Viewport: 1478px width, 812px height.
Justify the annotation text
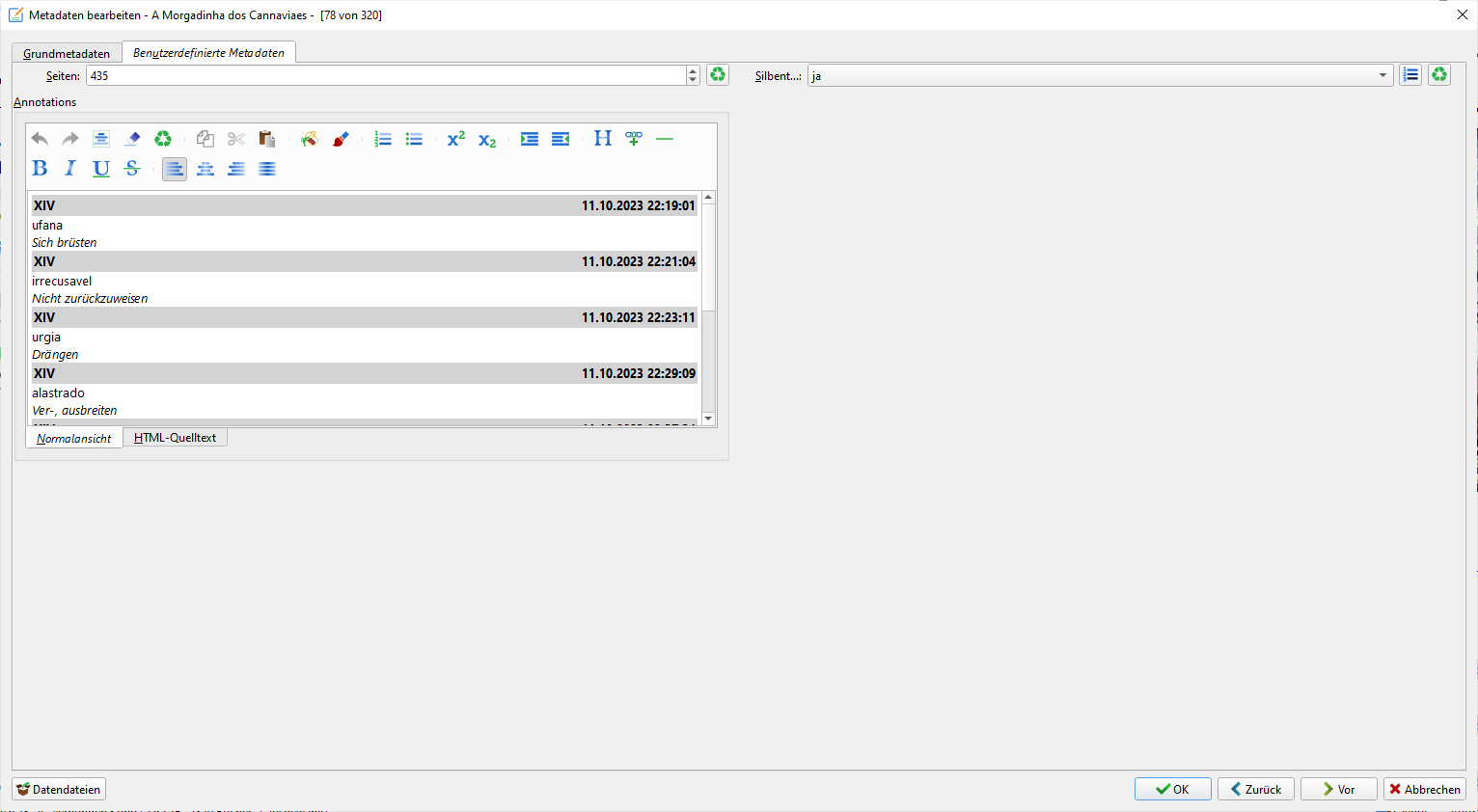(x=267, y=169)
